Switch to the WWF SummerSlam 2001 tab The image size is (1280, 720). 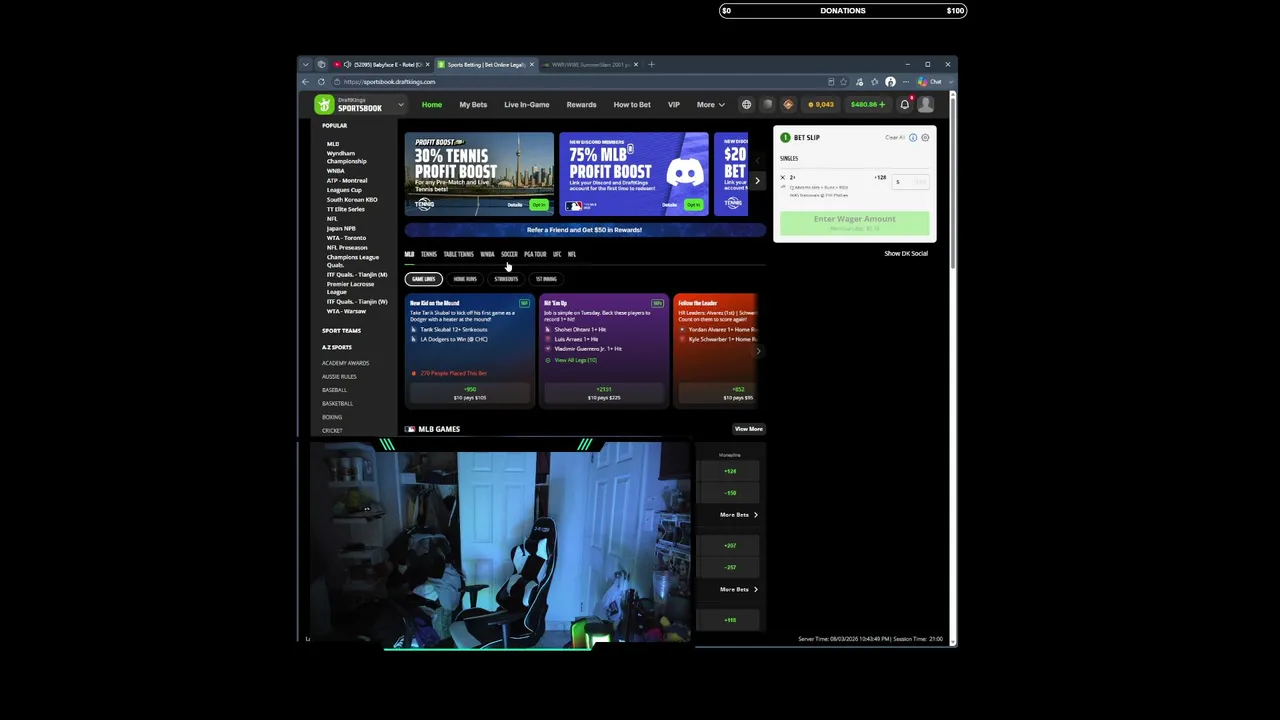[590, 65]
